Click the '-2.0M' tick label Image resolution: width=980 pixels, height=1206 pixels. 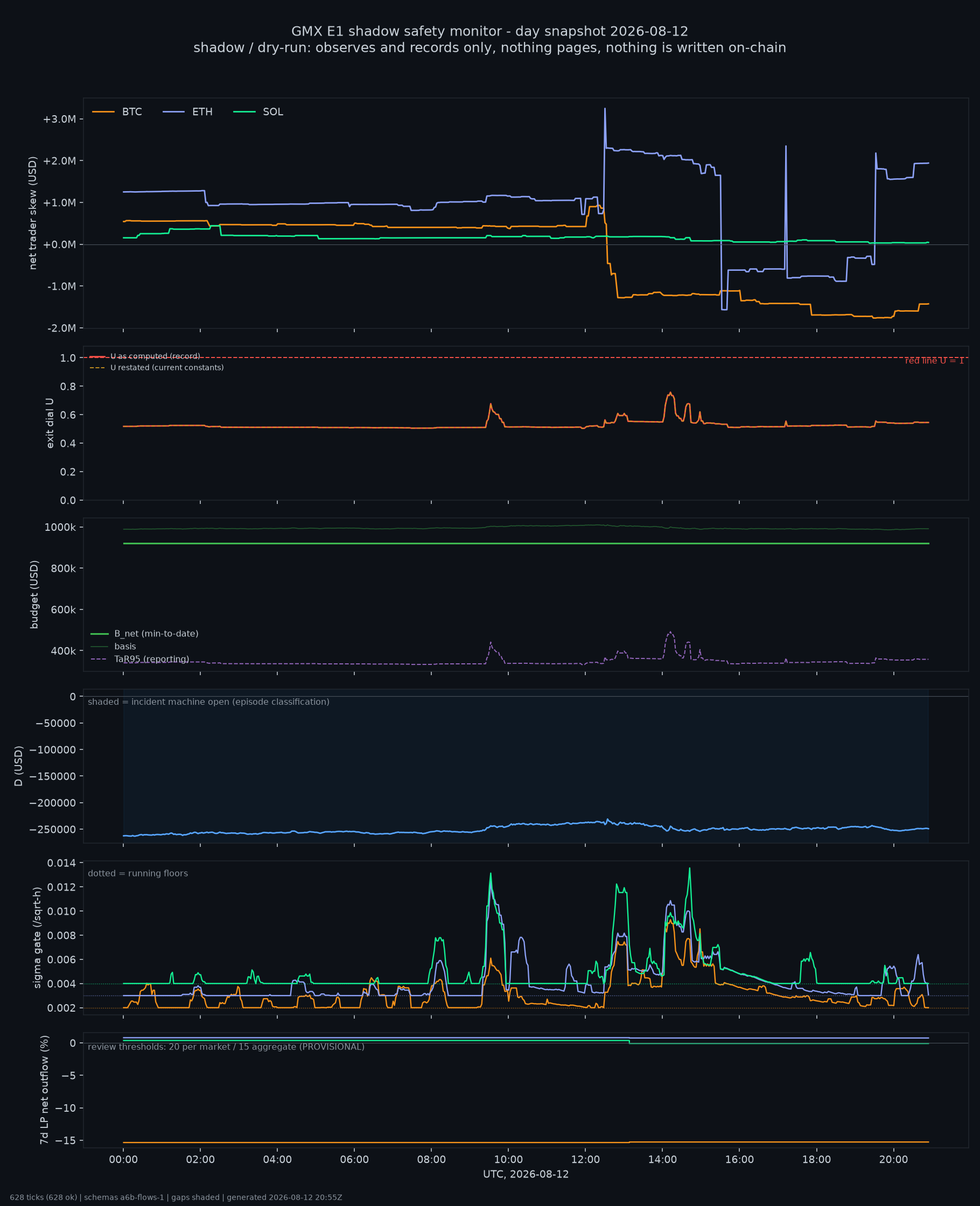[x=61, y=328]
